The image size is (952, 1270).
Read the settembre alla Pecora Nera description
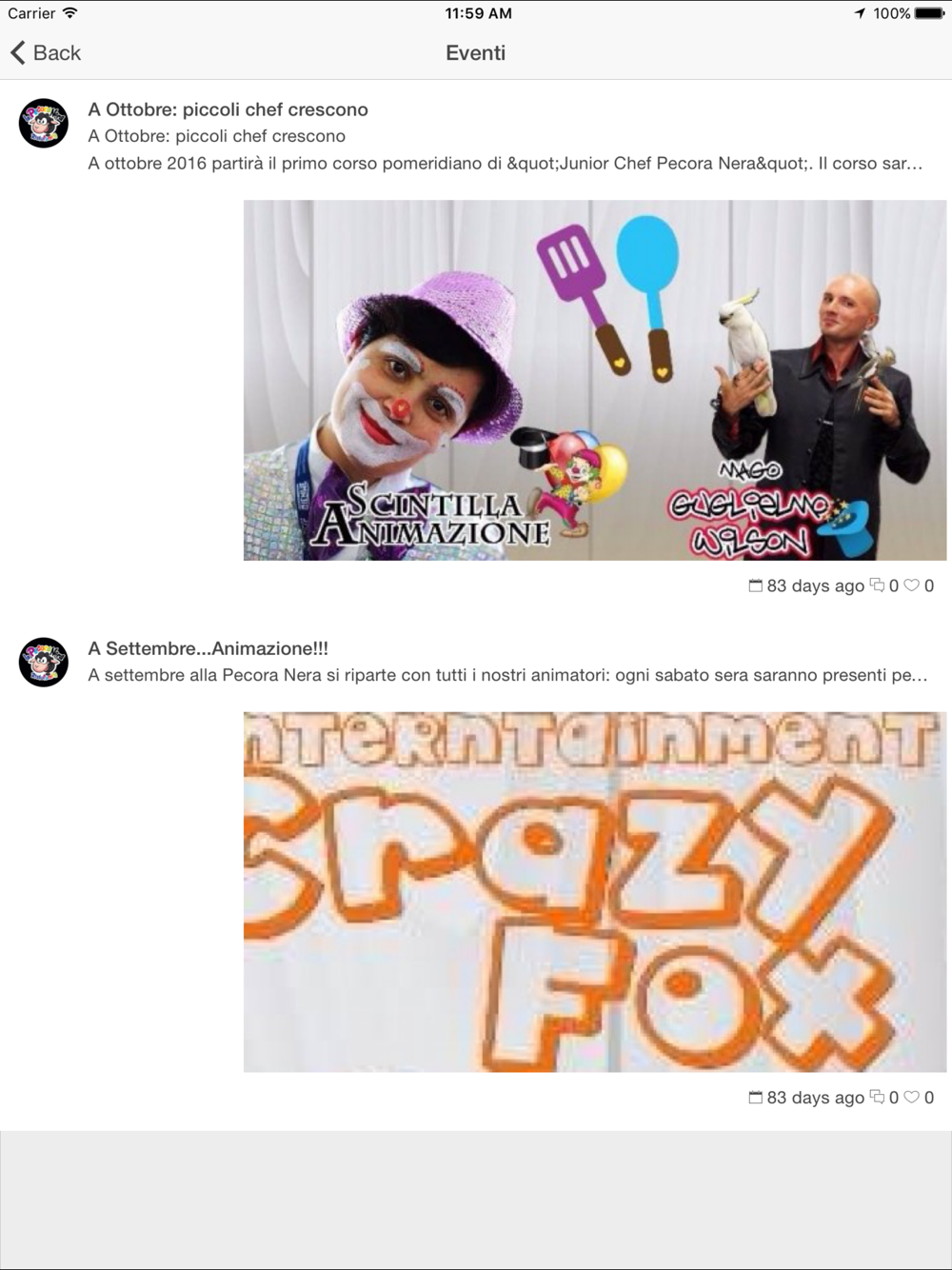[507, 675]
